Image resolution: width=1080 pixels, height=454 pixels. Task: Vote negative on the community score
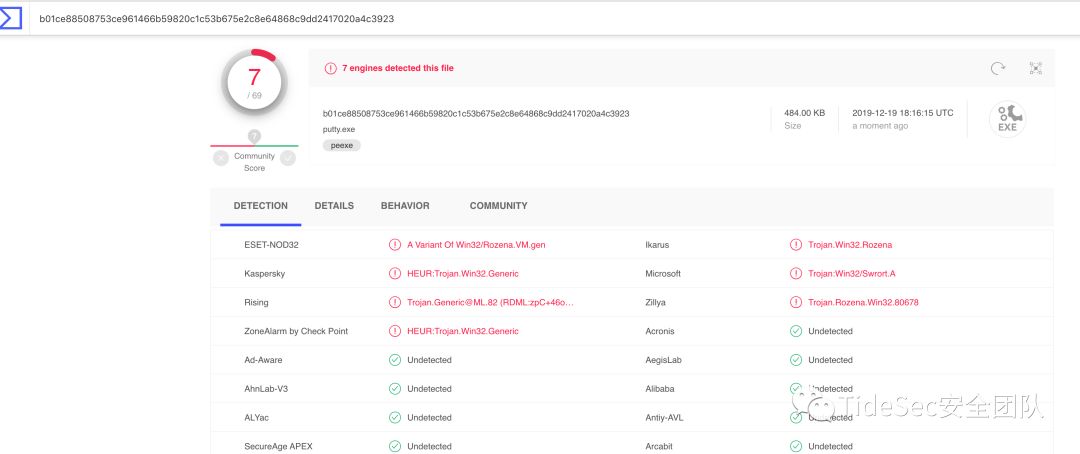point(221,158)
